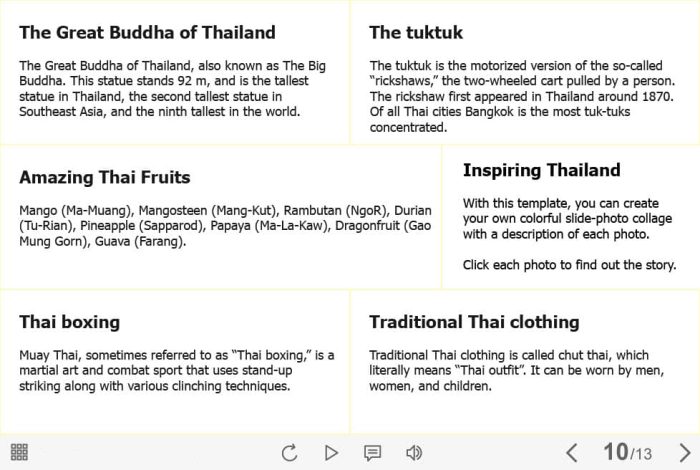Click the Thai fruits list text
This screenshot has width=700, height=470.
point(225,226)
